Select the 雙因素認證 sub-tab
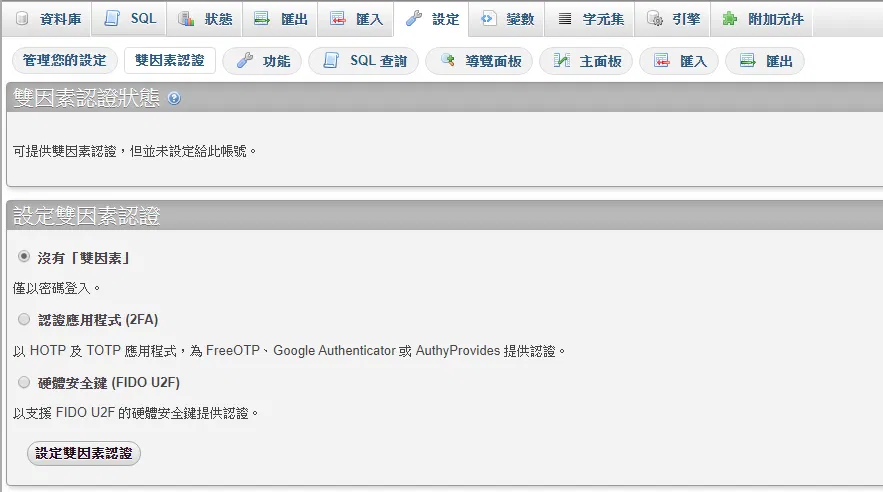The image size is (883, 492). pyautogui.click(x=170, y=60)
